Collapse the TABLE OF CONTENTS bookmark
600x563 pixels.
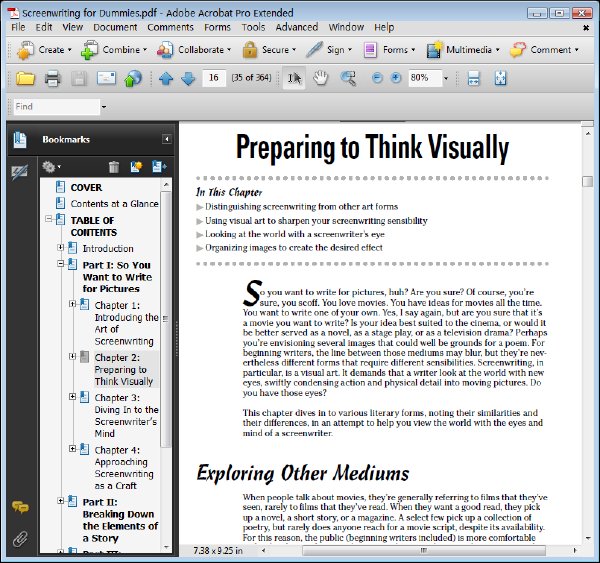point(49,219)
